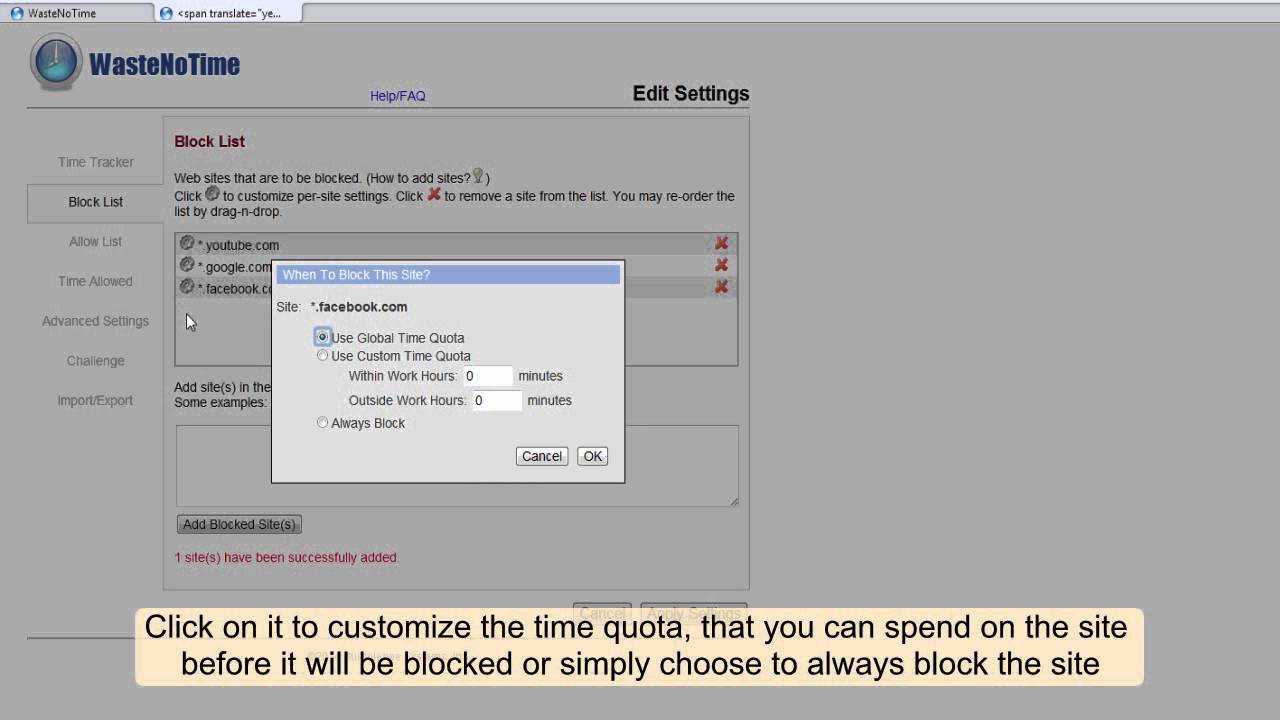This screenshot has width=1280, height=720.
Task: Click the lightbulb hint icon beside How to add sites
Action: tap(478, 176)
